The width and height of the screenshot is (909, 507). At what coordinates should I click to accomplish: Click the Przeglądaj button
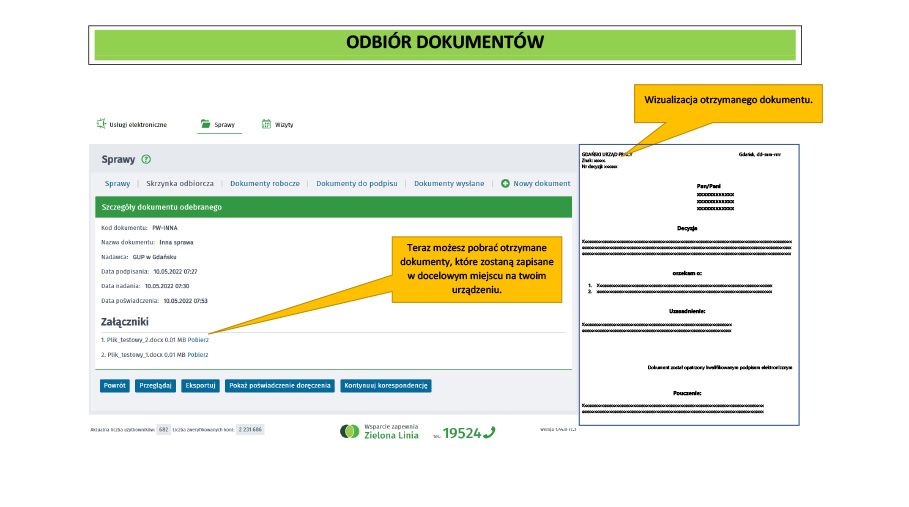(155, 385)
